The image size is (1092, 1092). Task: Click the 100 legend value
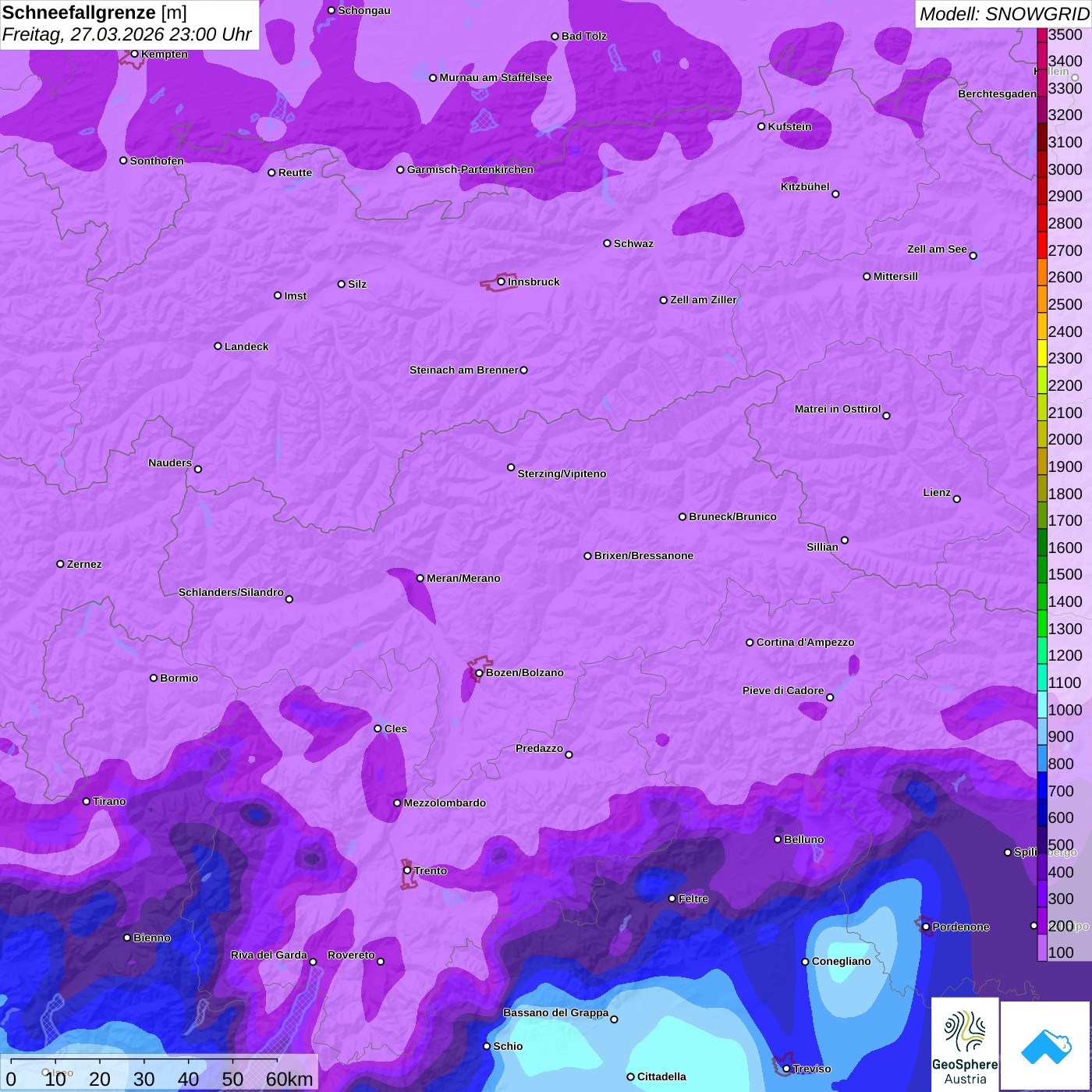click(1062, 952)
